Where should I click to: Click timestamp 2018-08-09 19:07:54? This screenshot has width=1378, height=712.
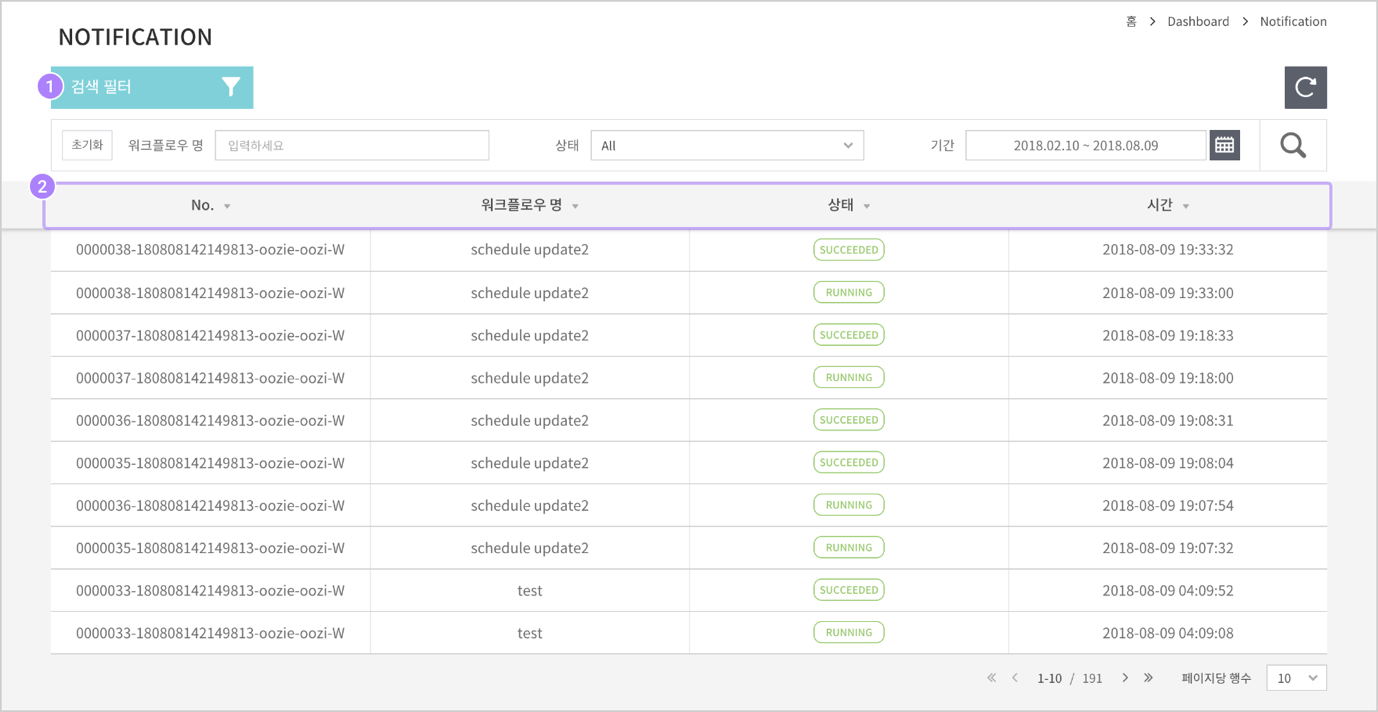1168,505
